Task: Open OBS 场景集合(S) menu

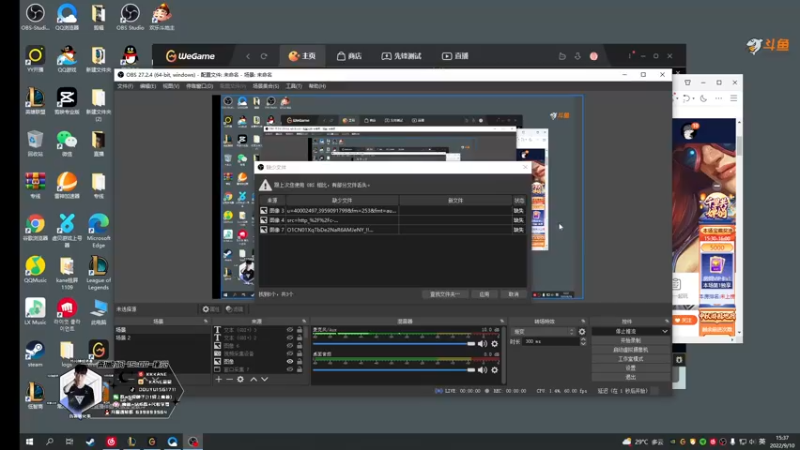Action: tap(266, 86)
